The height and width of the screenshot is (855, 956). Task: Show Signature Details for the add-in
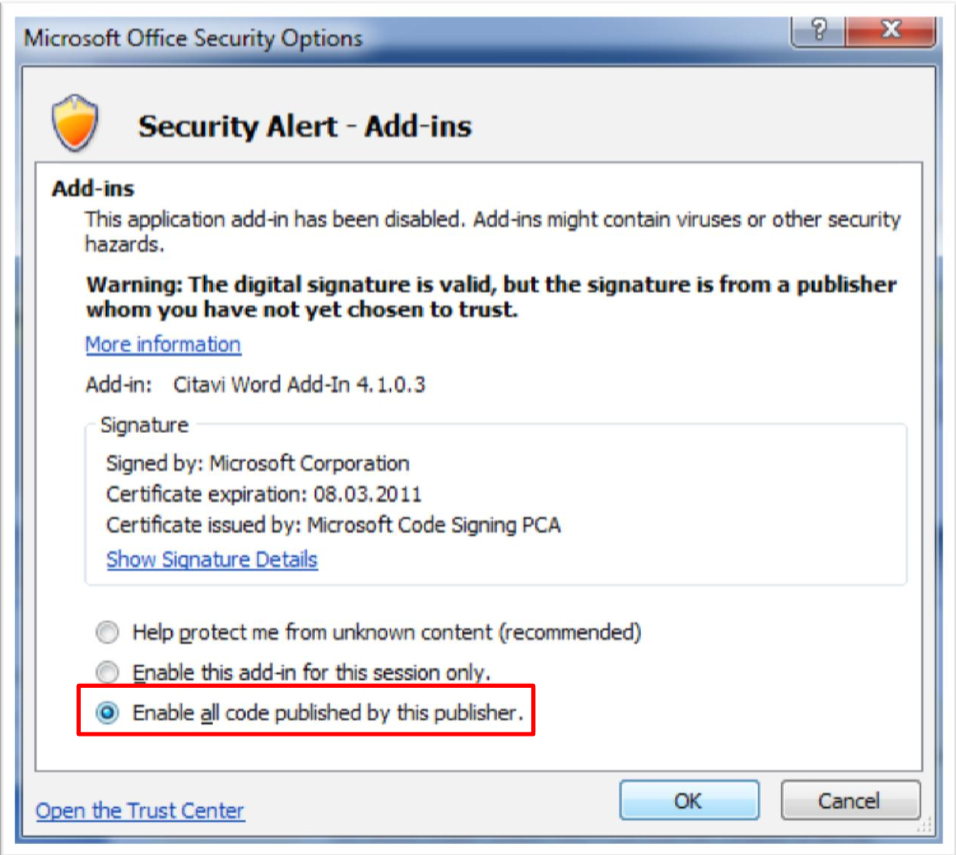coord(212,560)
